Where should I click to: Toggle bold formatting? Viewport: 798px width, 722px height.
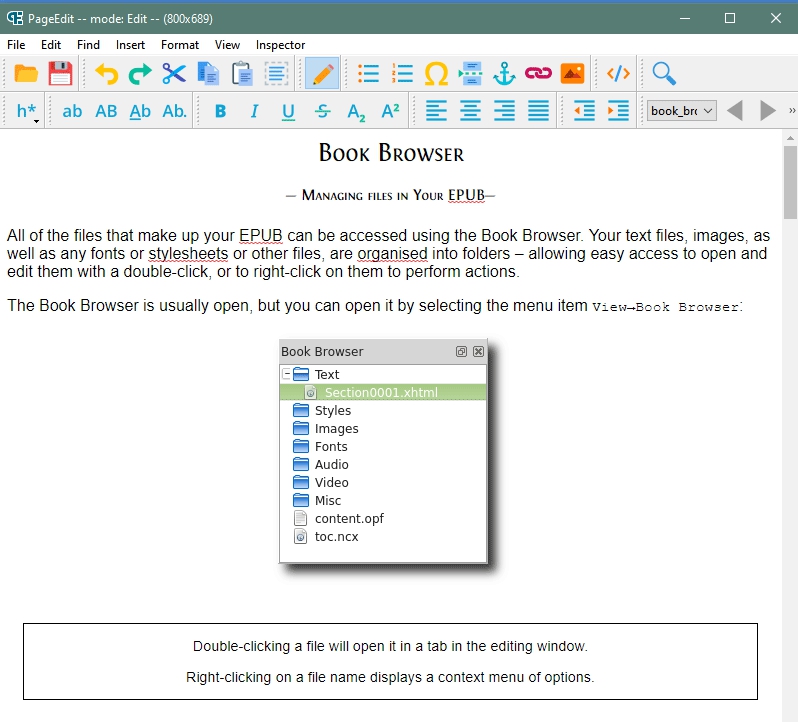pyautogui.click(x=220, y=111)
